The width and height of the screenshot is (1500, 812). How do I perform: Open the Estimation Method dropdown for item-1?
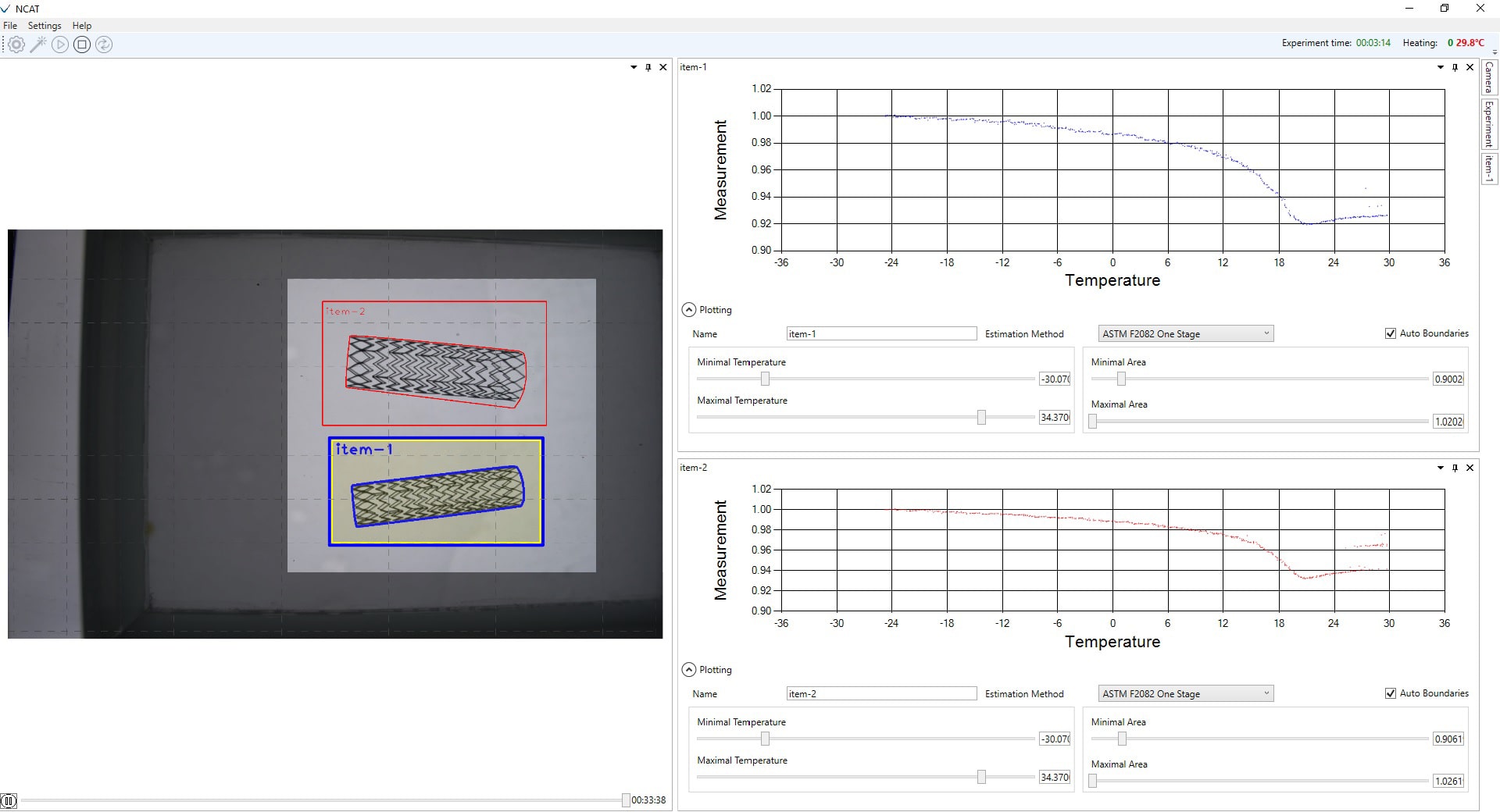[1266, 333]
